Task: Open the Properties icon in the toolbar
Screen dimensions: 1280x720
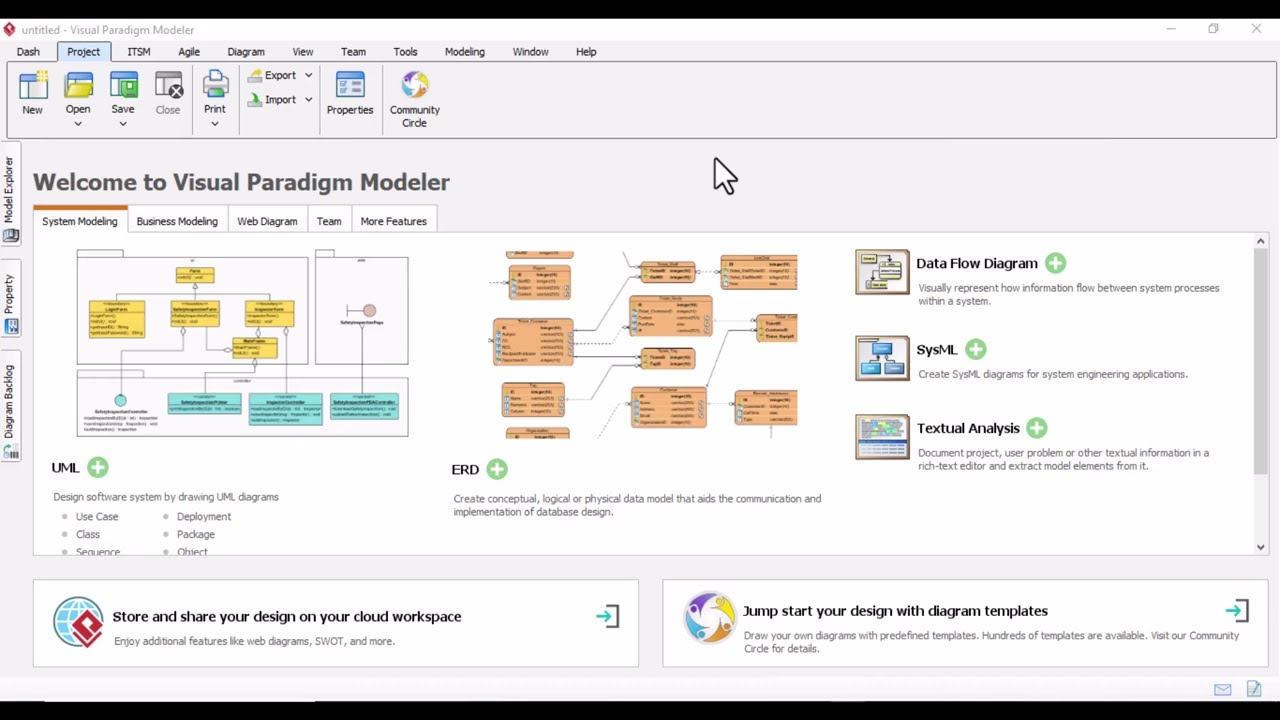Action: click(350, 86)
